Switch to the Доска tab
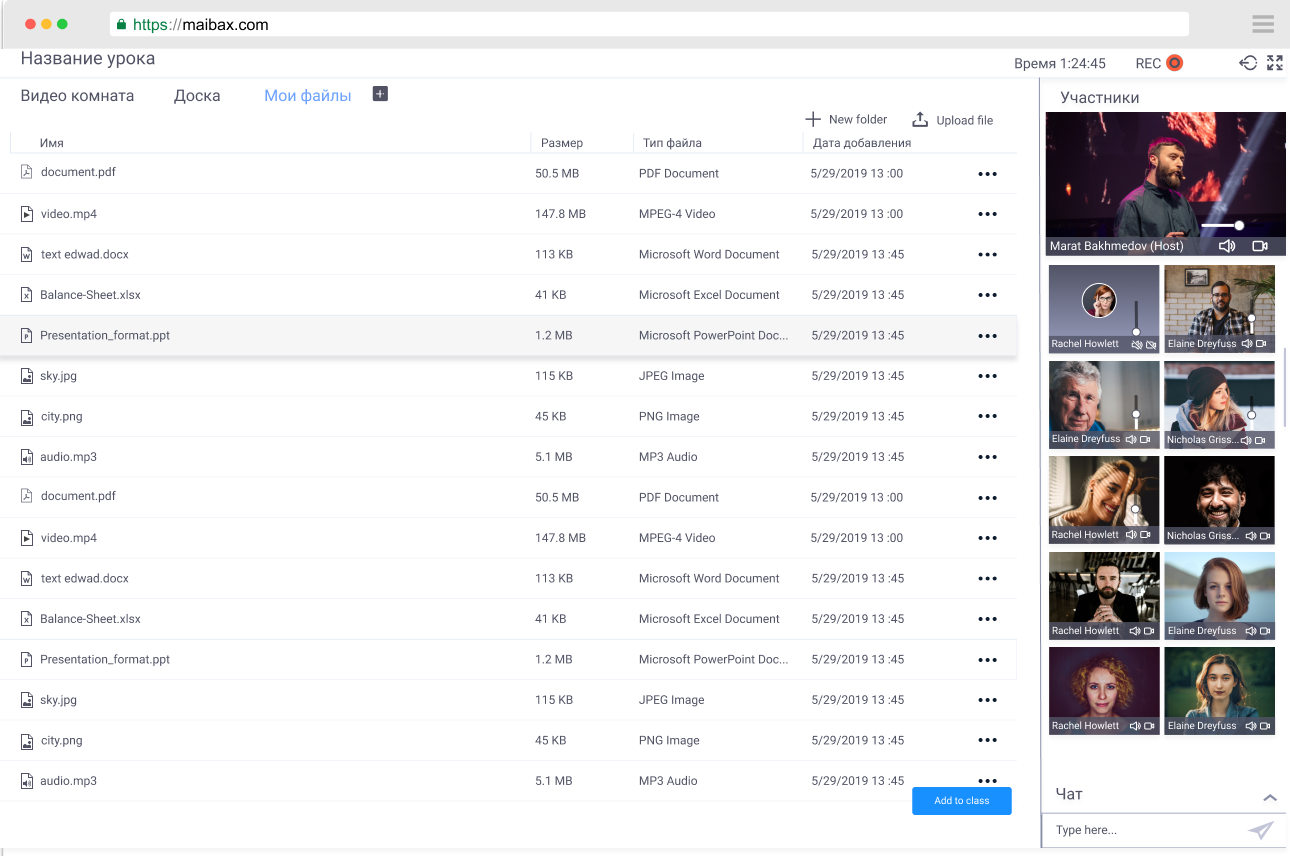 tap(197, 96)
